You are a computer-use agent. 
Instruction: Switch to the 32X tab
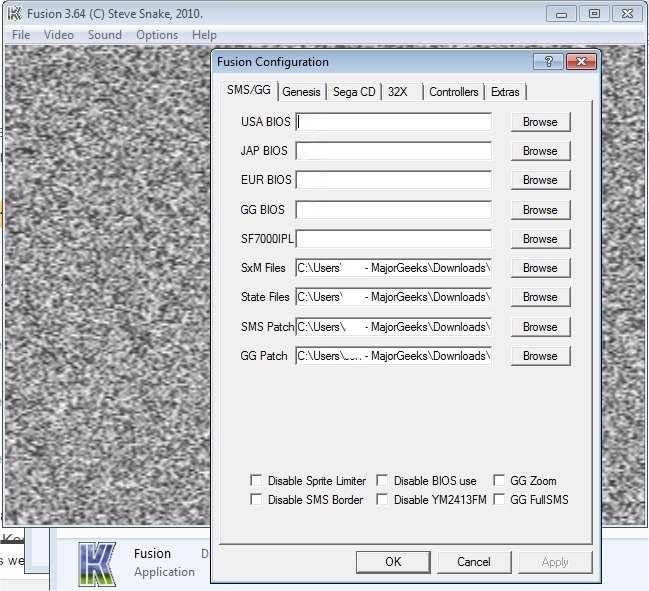click(402, 92)
